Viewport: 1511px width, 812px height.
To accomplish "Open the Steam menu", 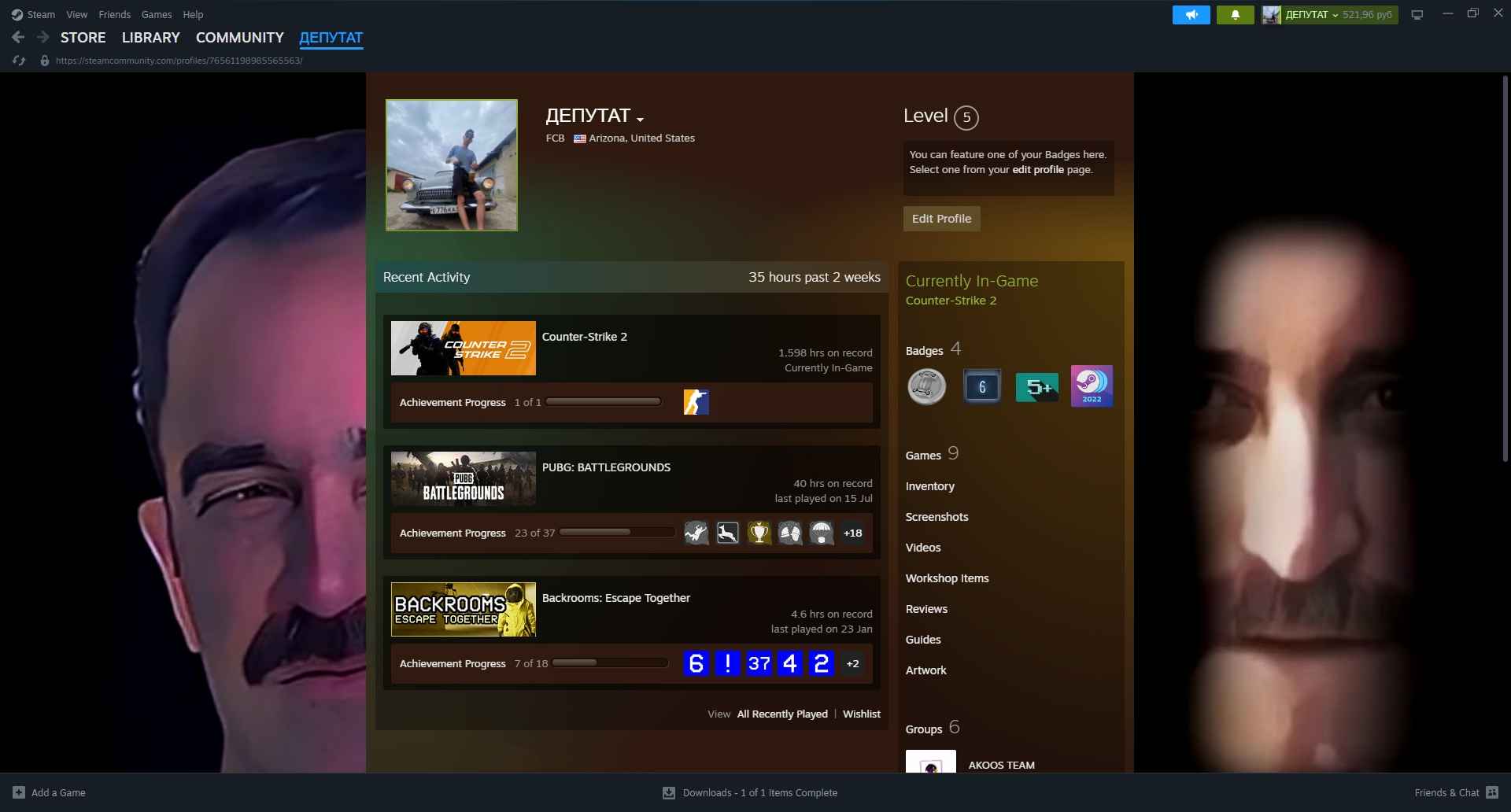I will pyautogui.click(x=41, y=15).
